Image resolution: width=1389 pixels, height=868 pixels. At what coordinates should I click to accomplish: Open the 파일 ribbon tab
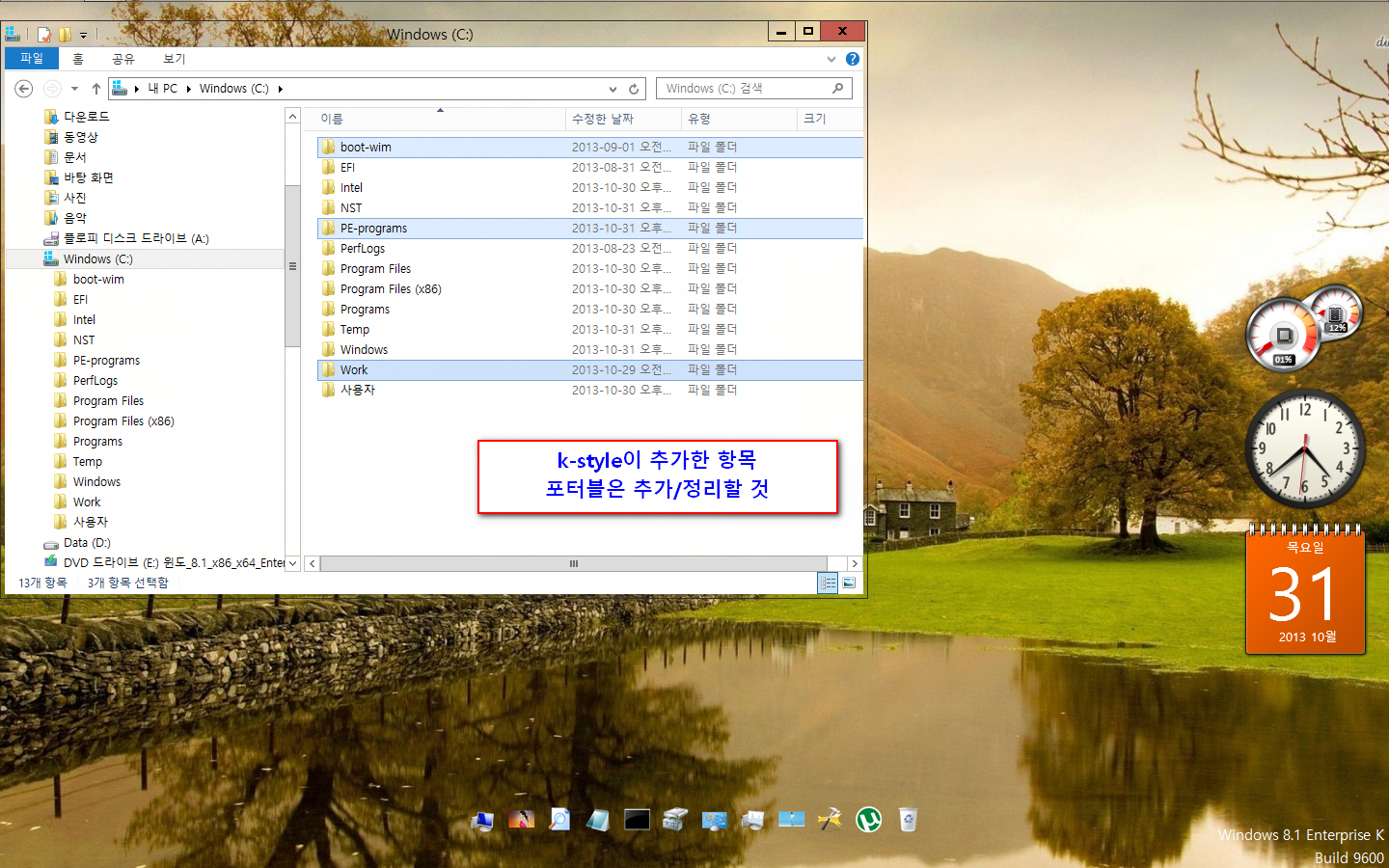point(32,59)
